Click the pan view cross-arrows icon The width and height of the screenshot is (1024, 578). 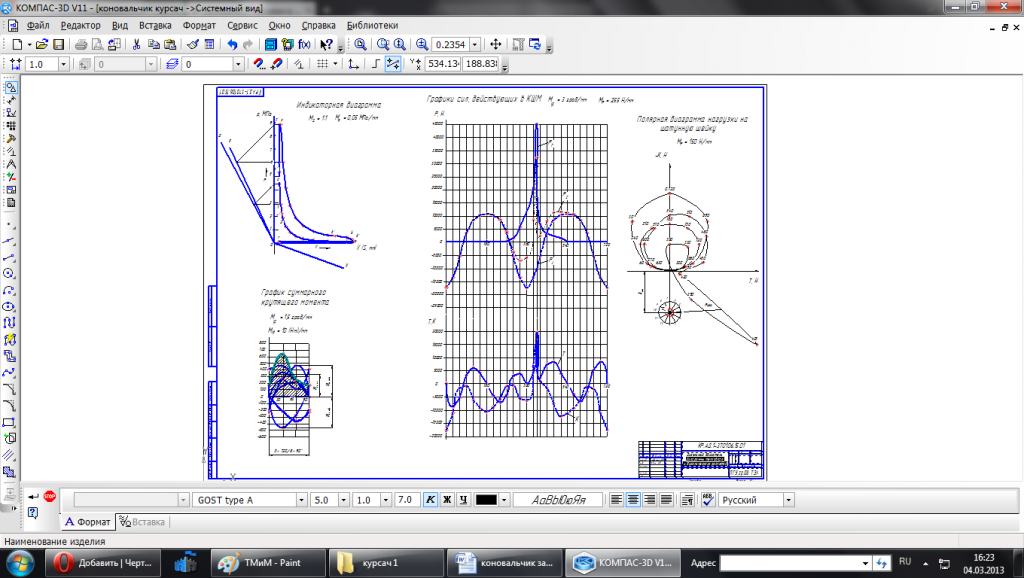click(496, 44)
